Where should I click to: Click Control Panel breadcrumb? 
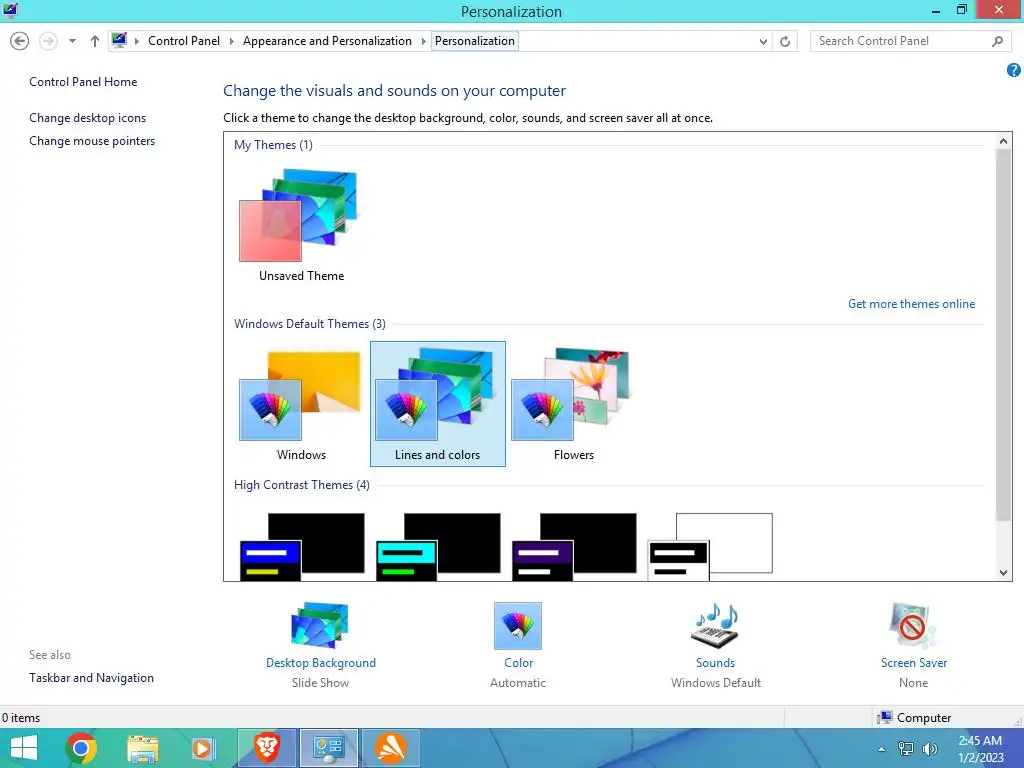pyautogui.click(x=184, y=40)
